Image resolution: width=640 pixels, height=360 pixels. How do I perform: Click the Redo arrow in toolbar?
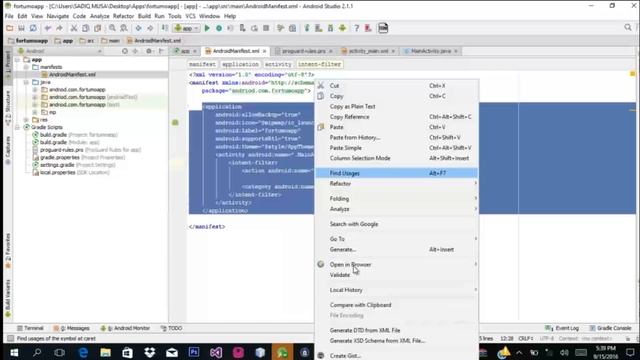60,28
